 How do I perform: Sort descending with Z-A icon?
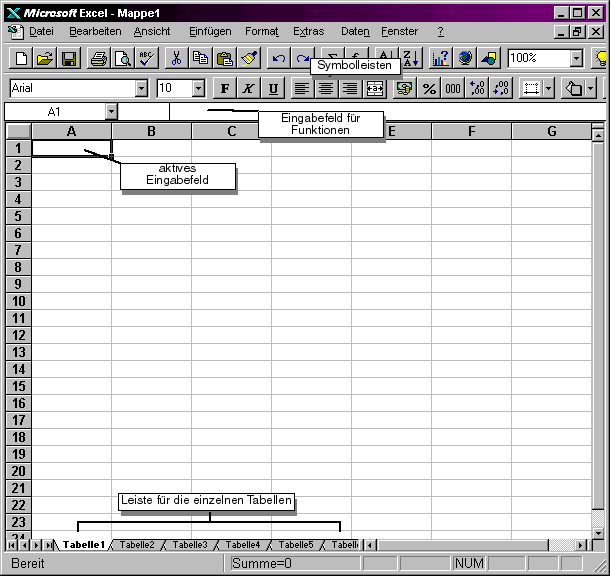click(x=411, y=58)
